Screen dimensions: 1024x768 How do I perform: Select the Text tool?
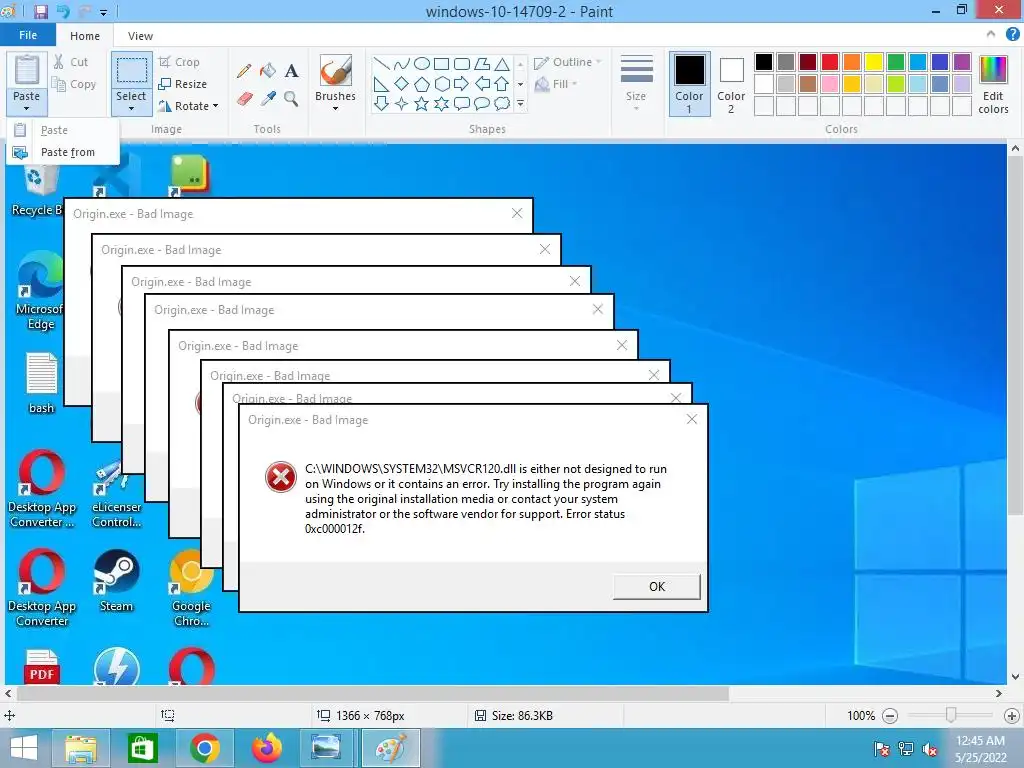(x=291, y=71)
